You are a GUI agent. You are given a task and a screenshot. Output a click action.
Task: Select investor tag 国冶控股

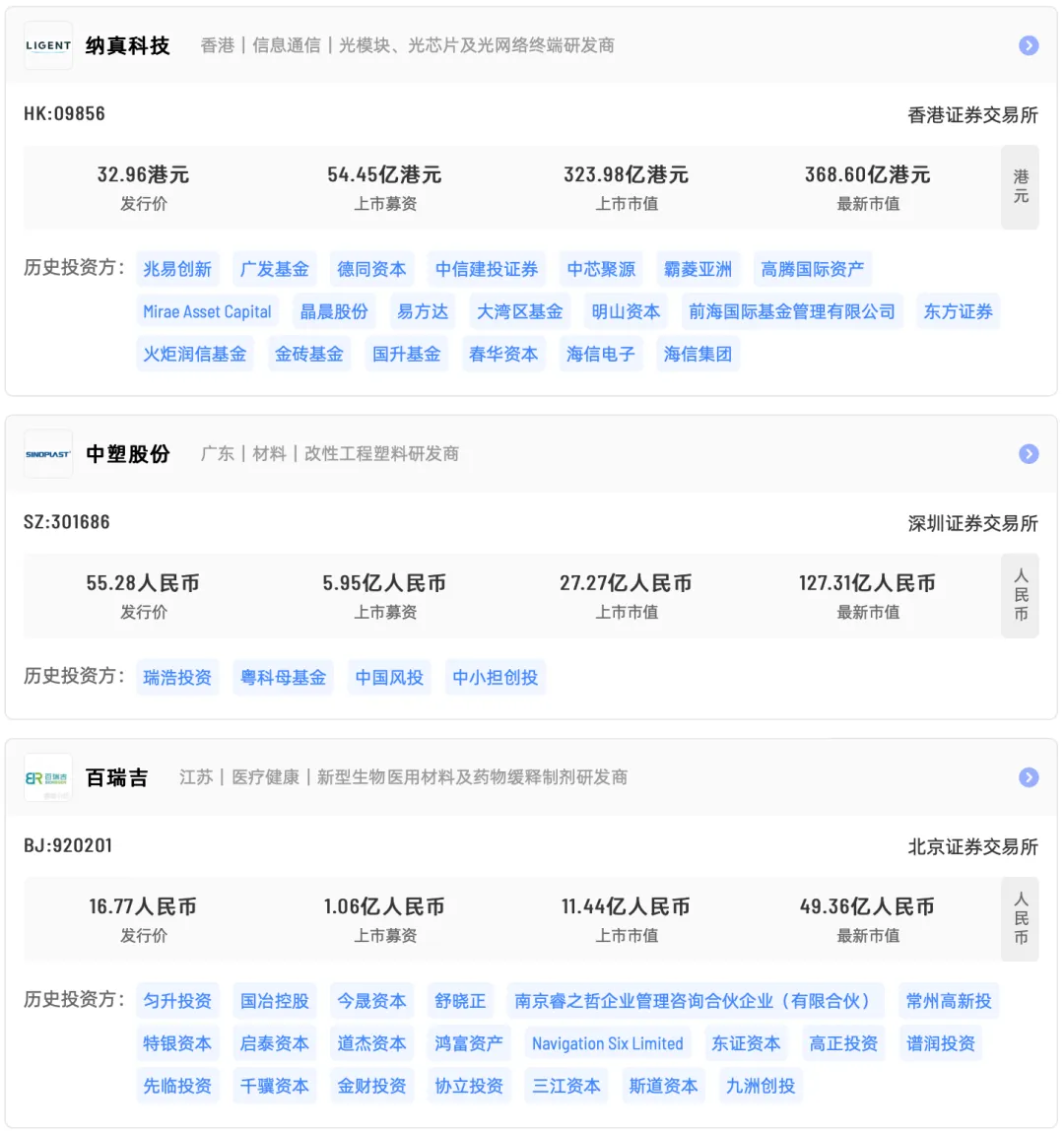pyautogui.click(x=275, y=1001)
